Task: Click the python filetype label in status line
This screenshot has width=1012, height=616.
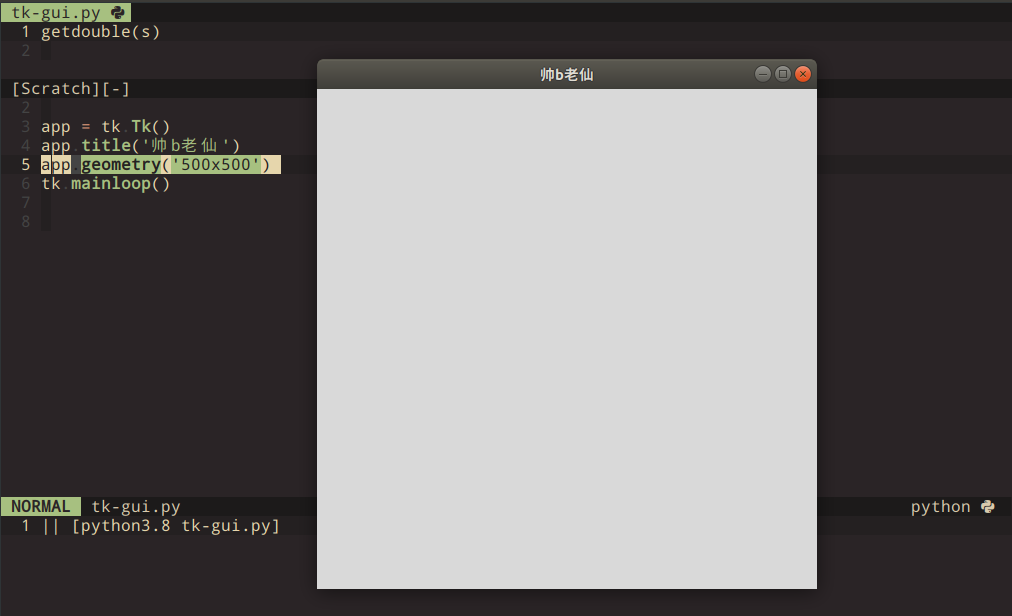Action: pyautogui.click(x=940, y=507)
